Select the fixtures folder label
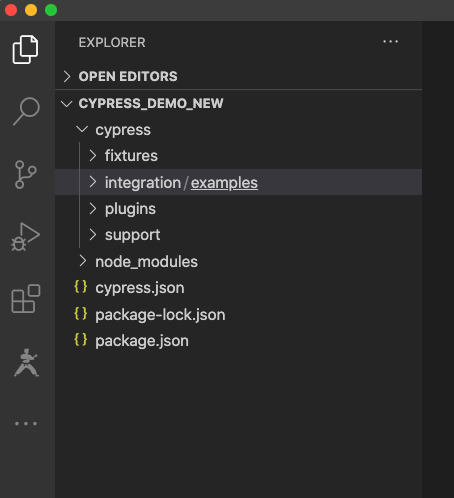 131,156
